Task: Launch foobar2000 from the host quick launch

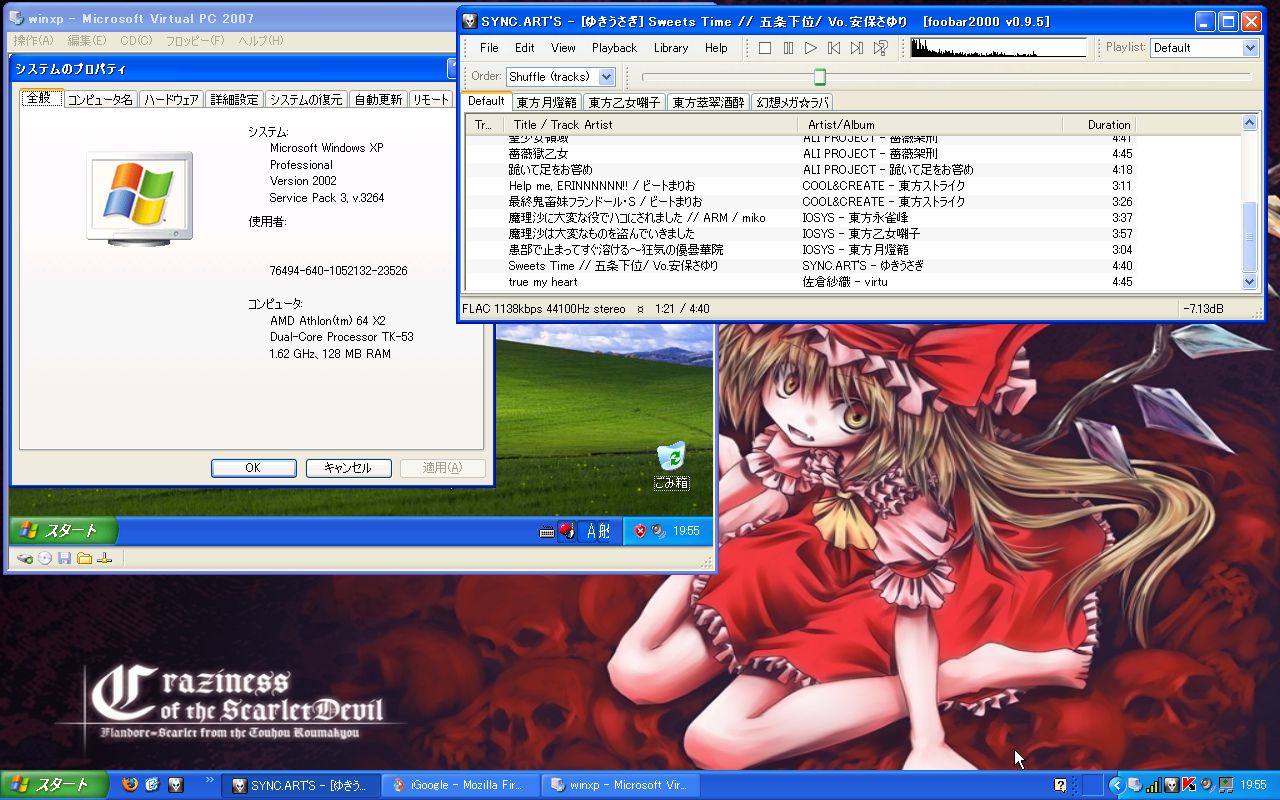Action: (x=176, y=785)
